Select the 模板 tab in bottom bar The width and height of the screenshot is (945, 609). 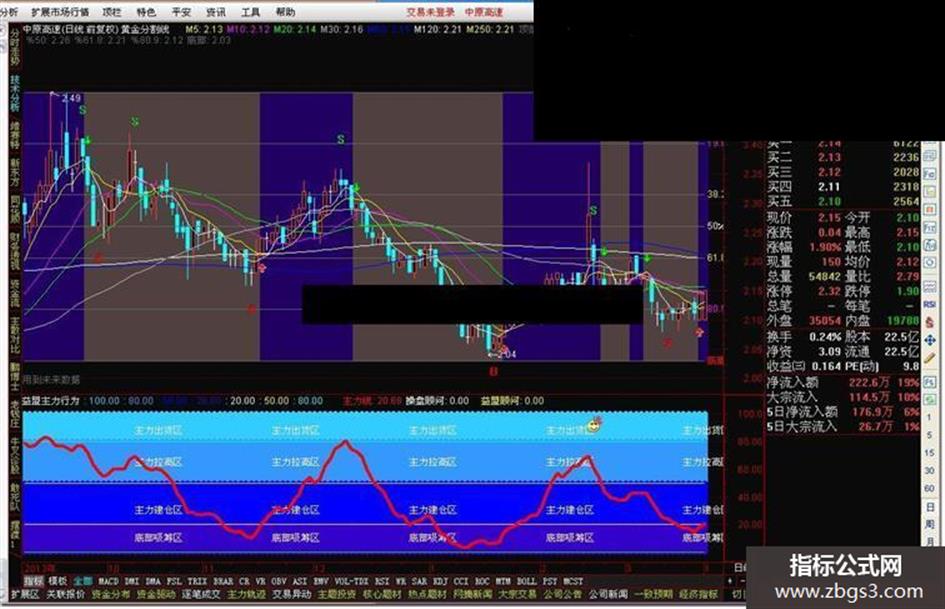(58, 581)
